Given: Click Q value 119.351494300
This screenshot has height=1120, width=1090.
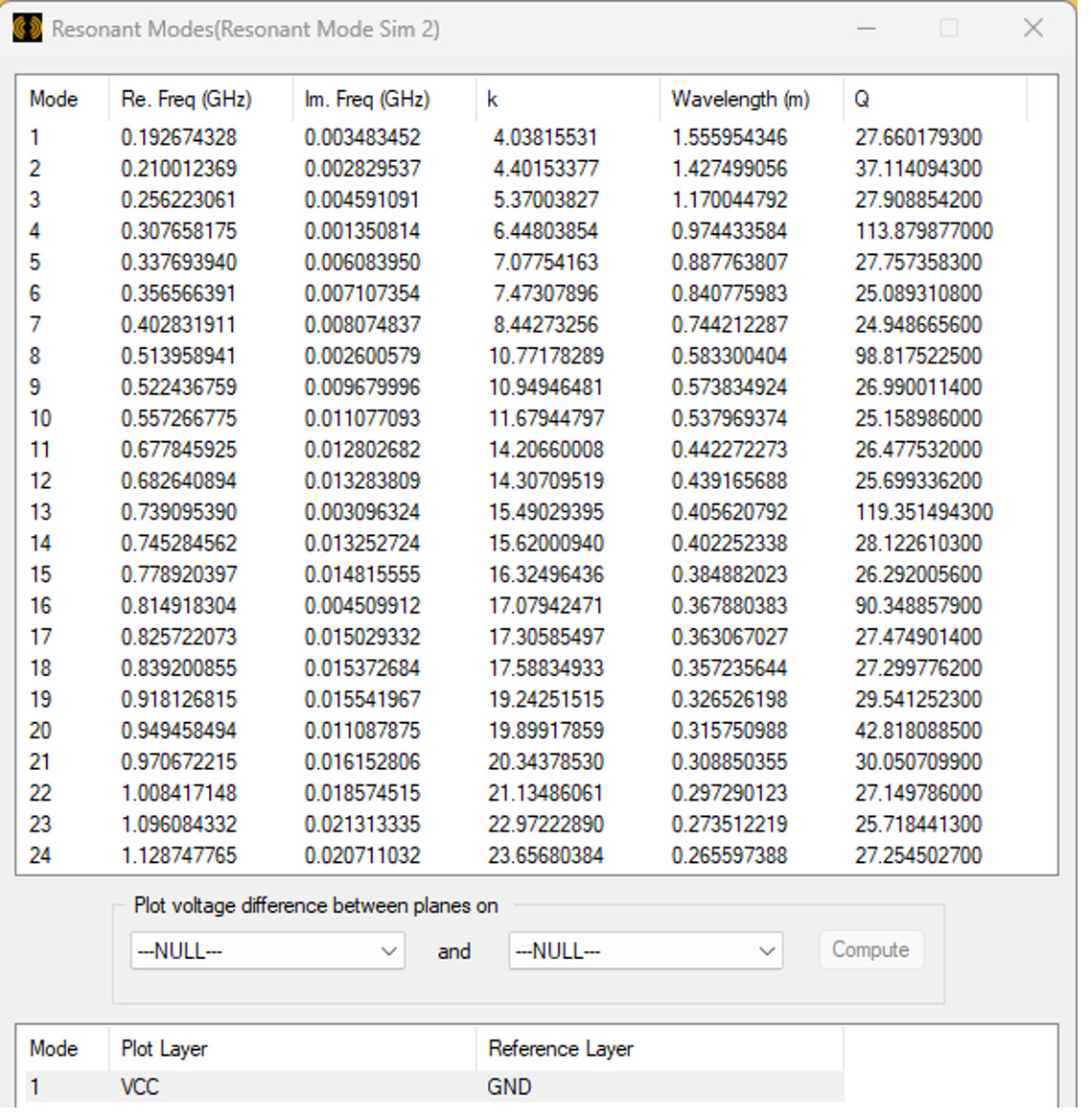Looking at the screenshot, I should pos(924,512).
